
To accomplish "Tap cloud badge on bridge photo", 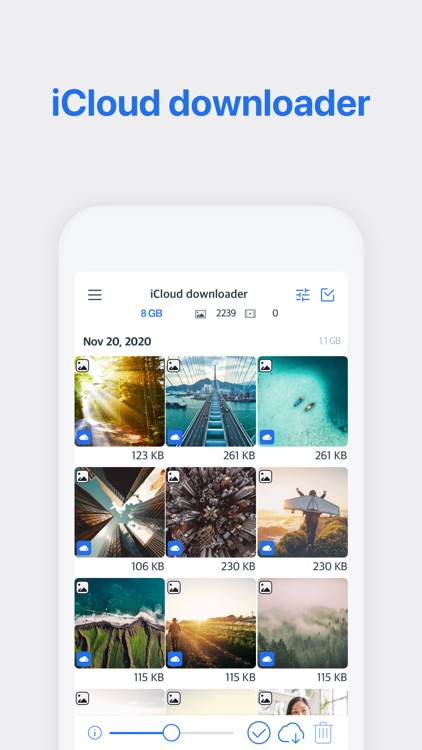I will pyautogui.click(x=175, y=437).
